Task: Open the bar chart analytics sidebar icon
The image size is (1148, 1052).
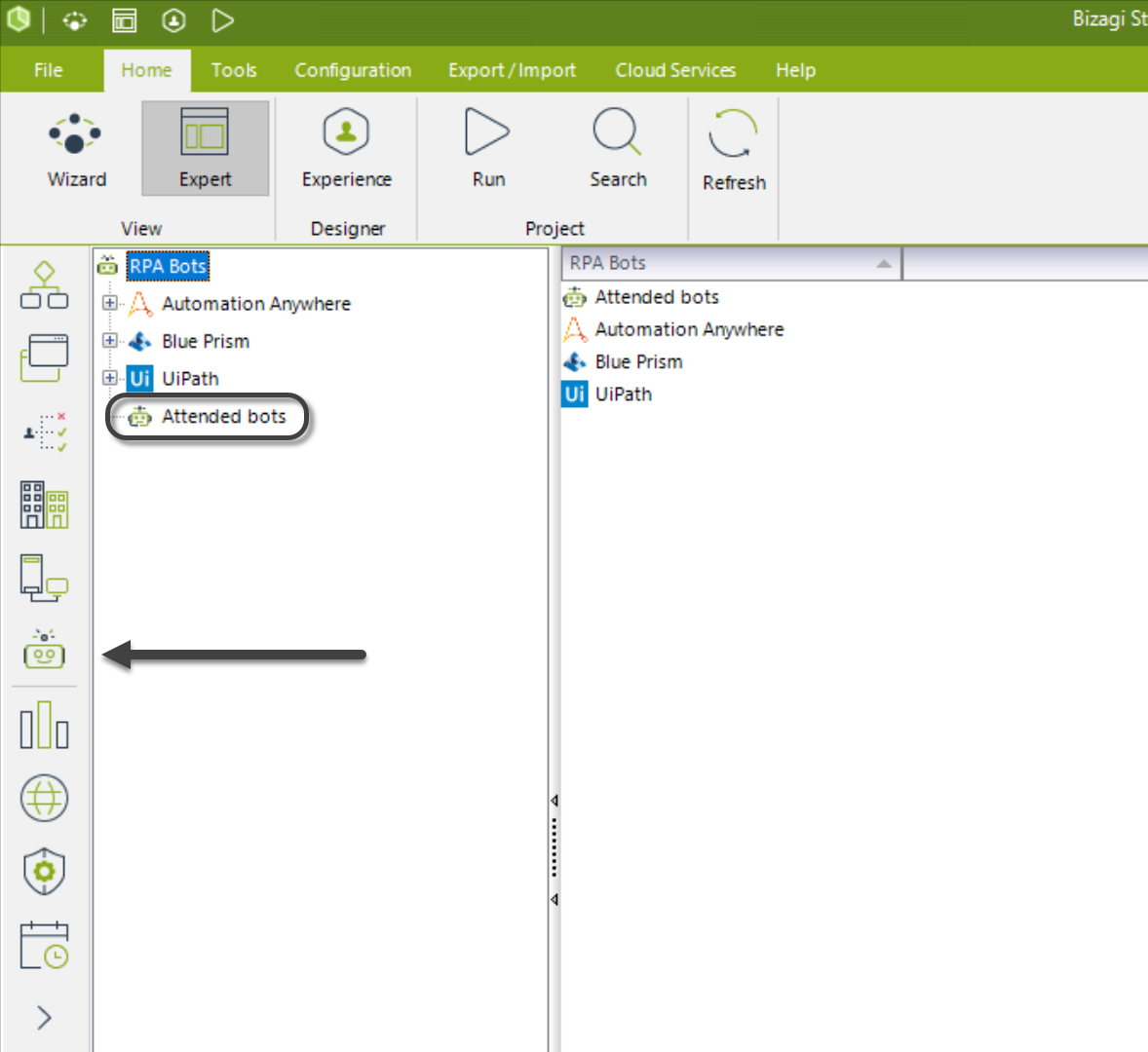Action: (x=44, y=725)
